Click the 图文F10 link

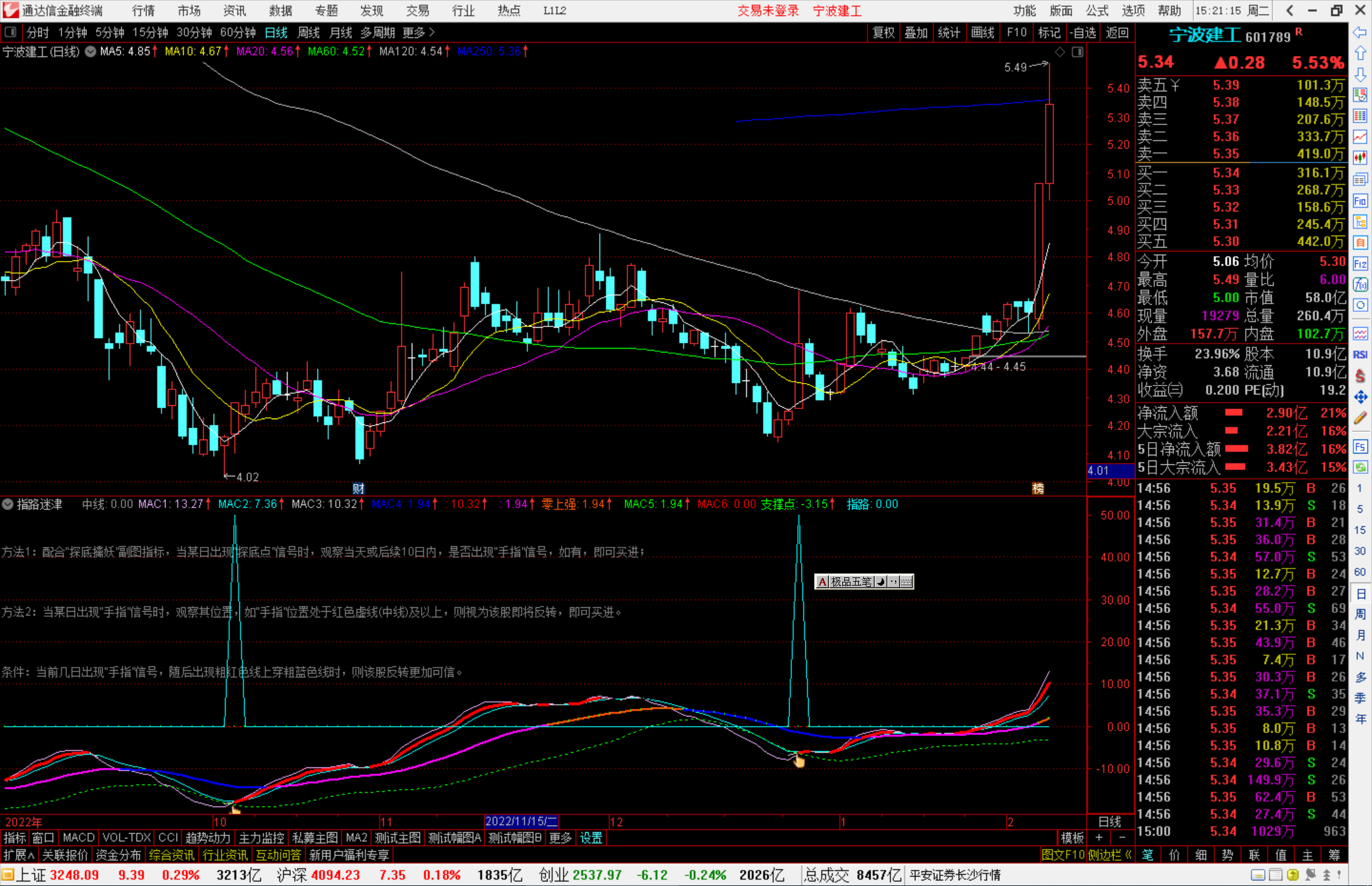coord(1063,855)
